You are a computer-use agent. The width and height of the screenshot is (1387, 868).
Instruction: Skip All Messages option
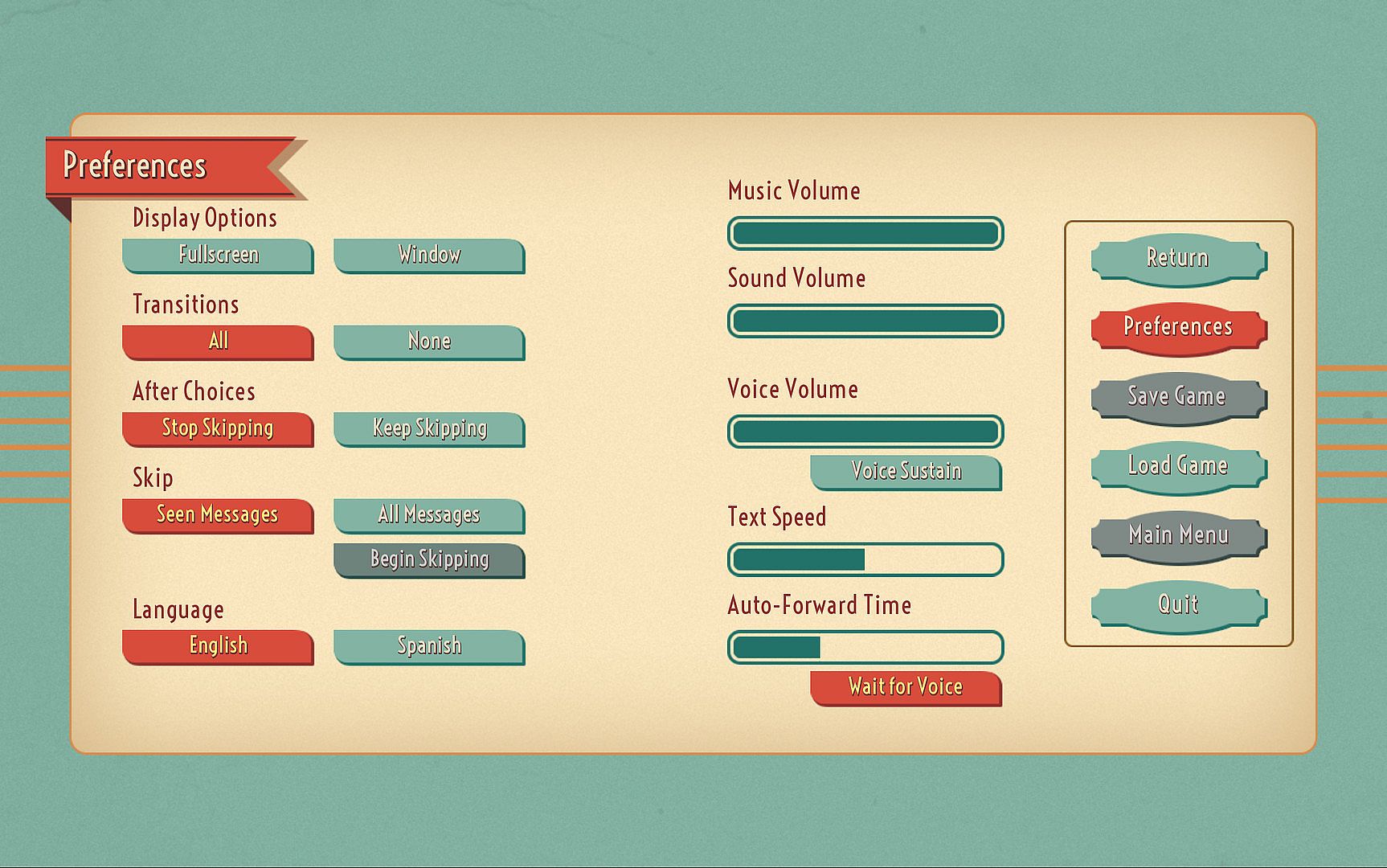(x=429, y=516)
